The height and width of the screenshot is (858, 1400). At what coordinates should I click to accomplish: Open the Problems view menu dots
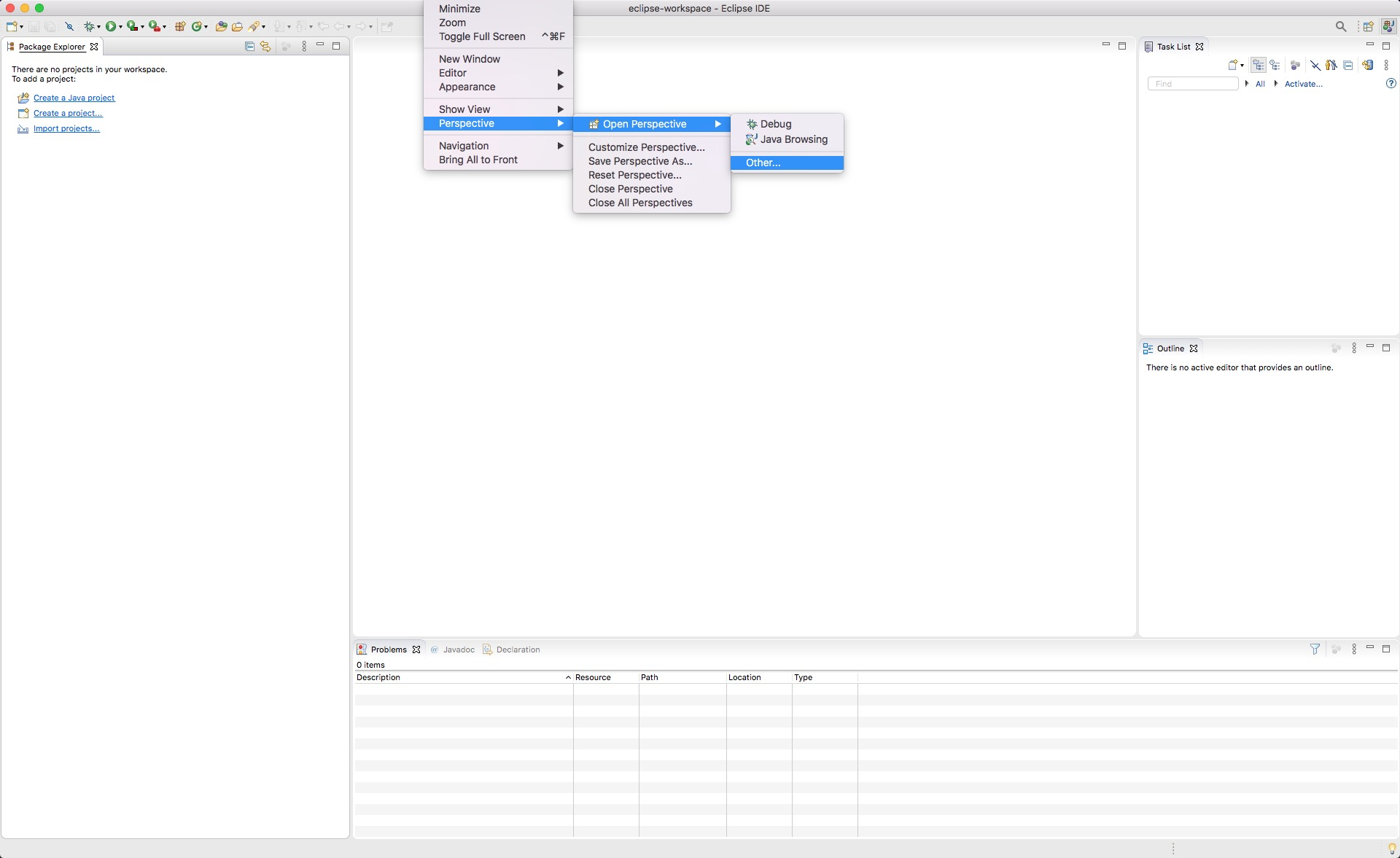1354,649
